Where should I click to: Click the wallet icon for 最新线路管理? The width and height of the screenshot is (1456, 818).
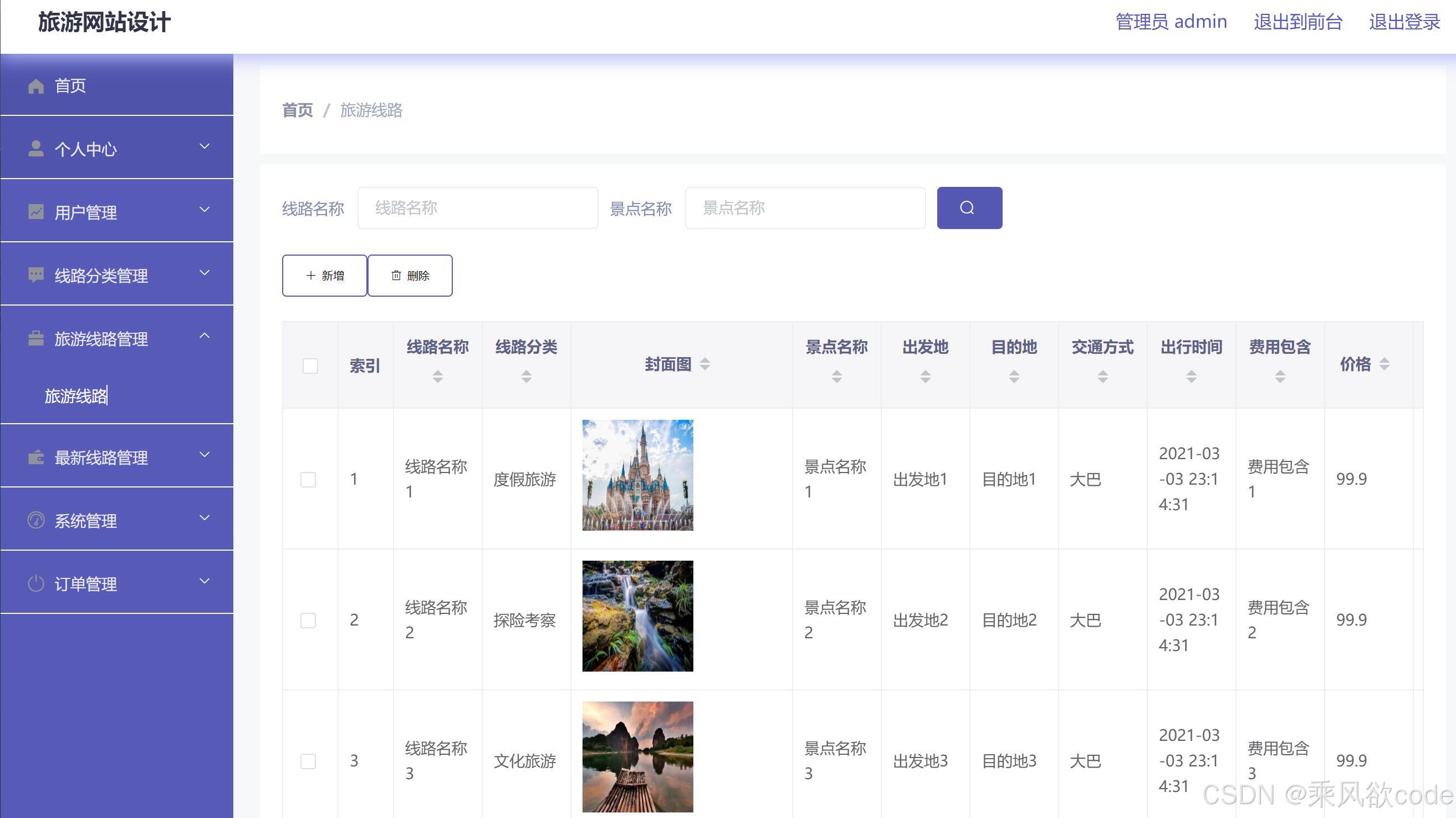pos(35,457)
